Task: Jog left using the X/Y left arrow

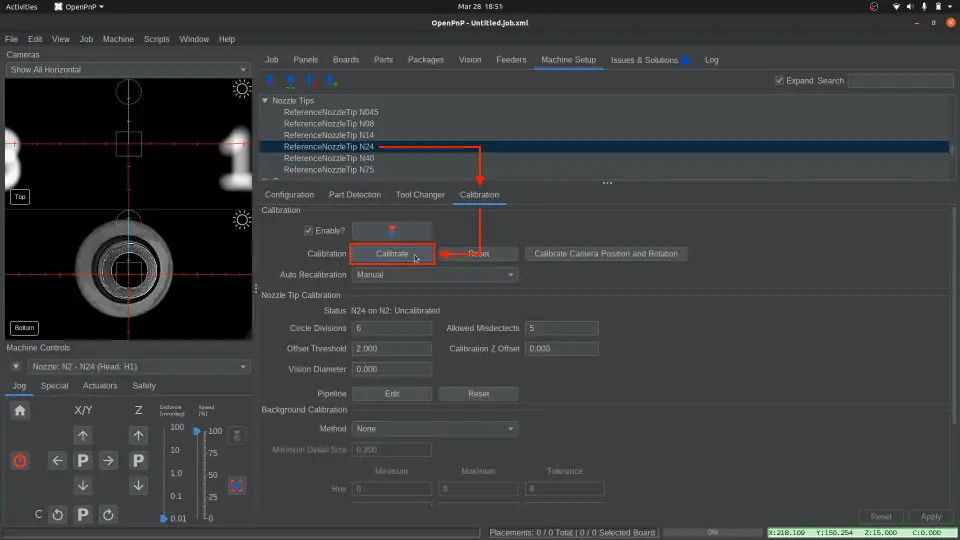Action: (x=57, y=461)
